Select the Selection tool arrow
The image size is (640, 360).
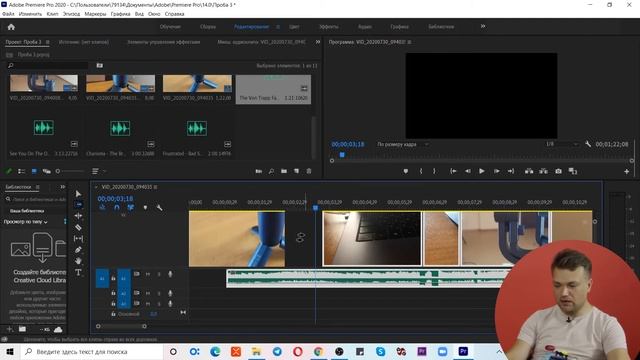click(x=78, y=193)
